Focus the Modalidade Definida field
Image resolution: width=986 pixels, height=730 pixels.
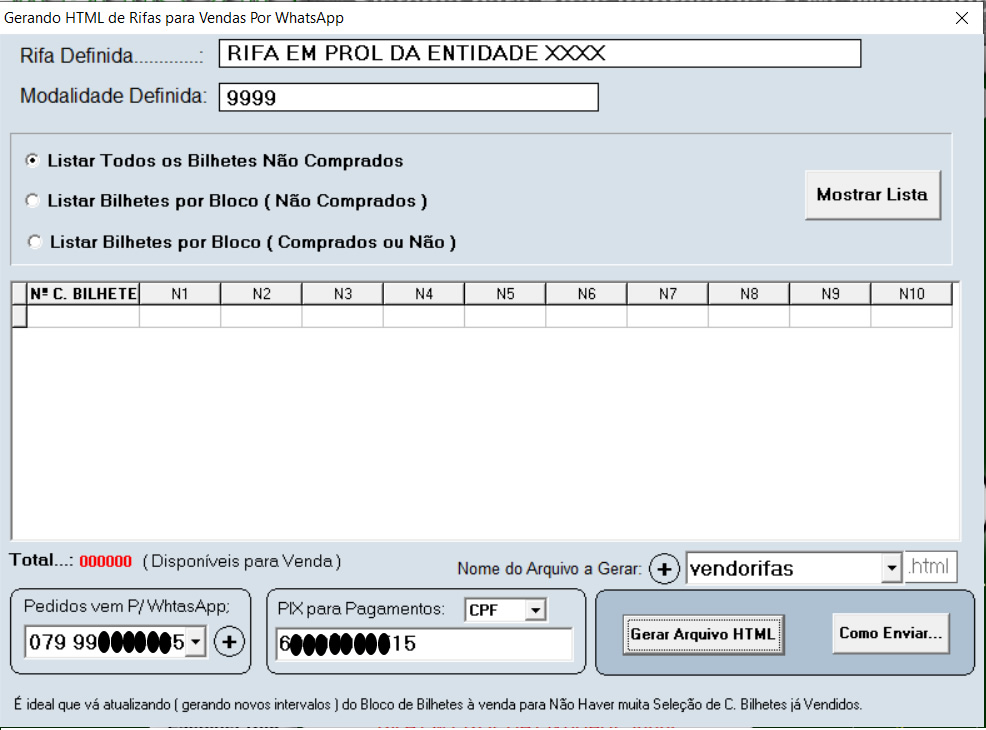[408, 97]
